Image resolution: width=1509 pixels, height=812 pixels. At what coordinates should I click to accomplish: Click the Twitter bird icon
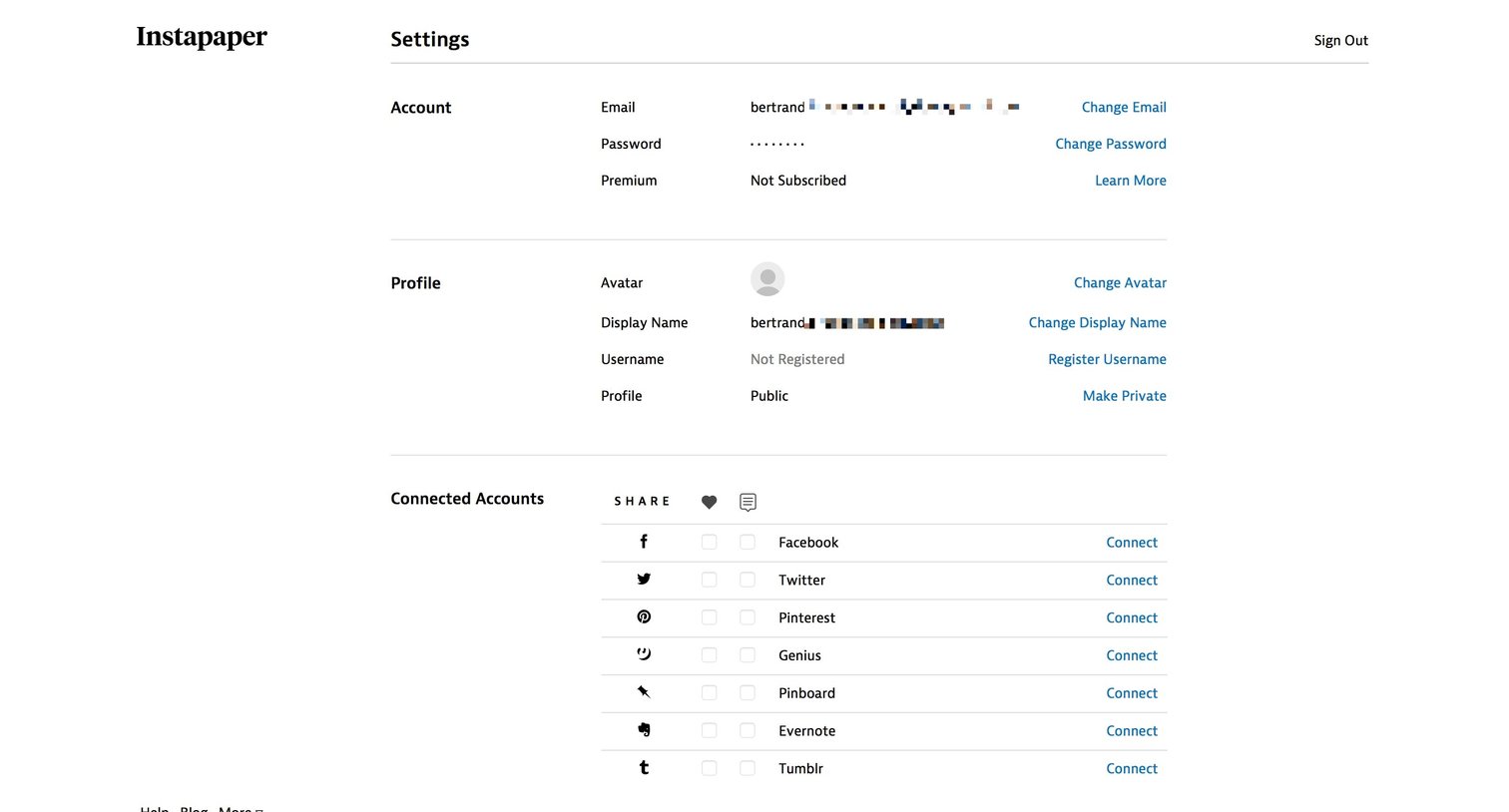point(644,580)
